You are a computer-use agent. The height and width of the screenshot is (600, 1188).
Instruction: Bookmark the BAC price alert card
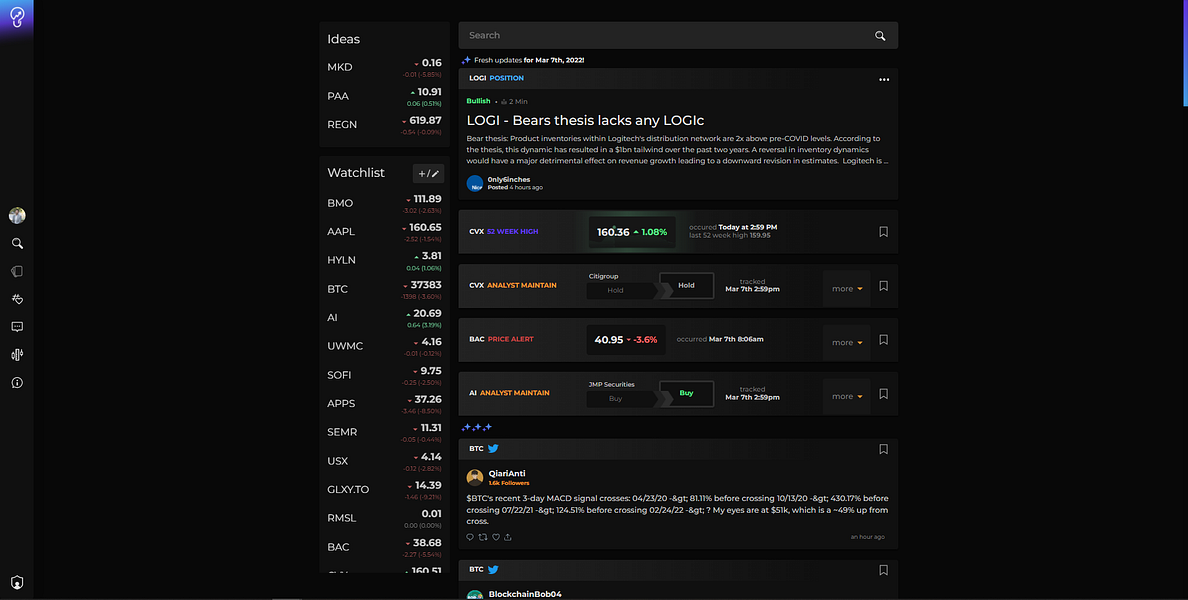coord(883,339)
